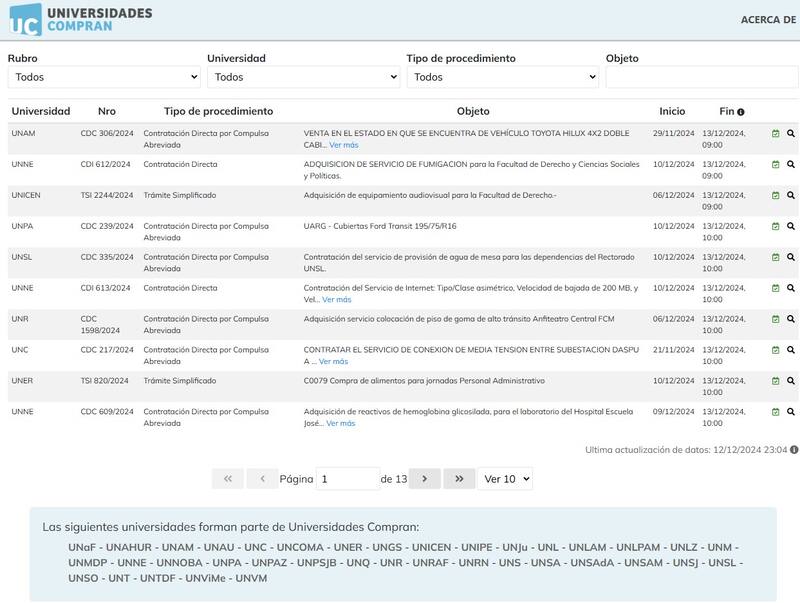Open magnifier icon for CDC 335/2024 row
Image resolution: width=800 pixels, height=603 pixels.
(x=790, y=258)
